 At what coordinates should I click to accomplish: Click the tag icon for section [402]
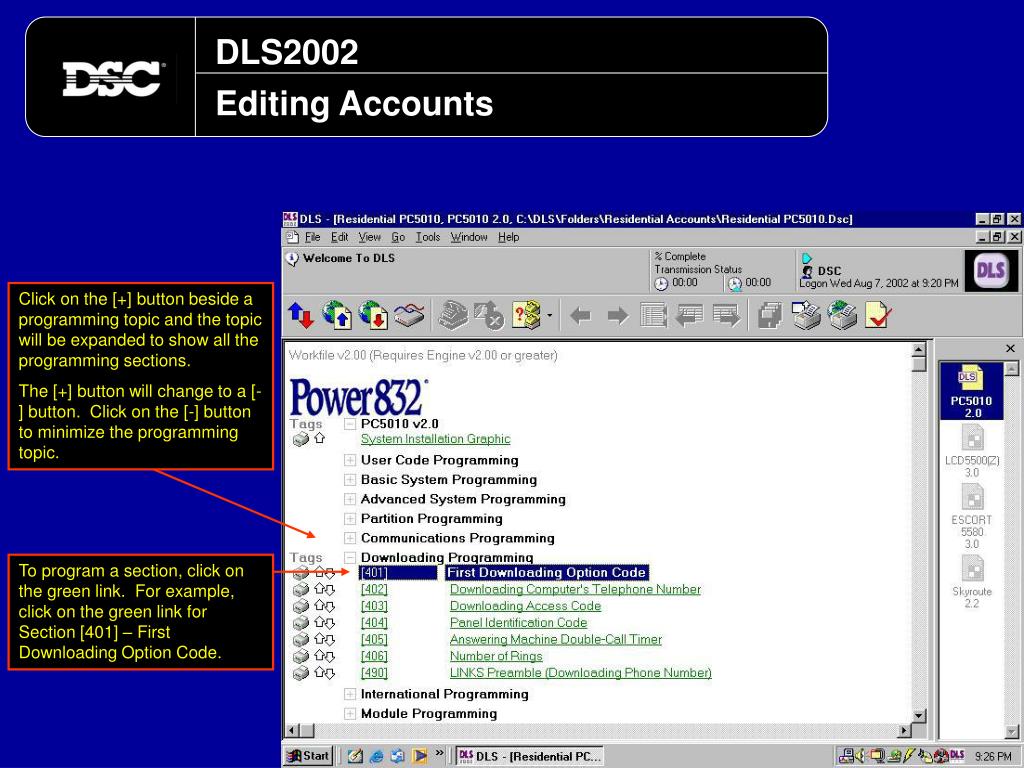(300, 590)
